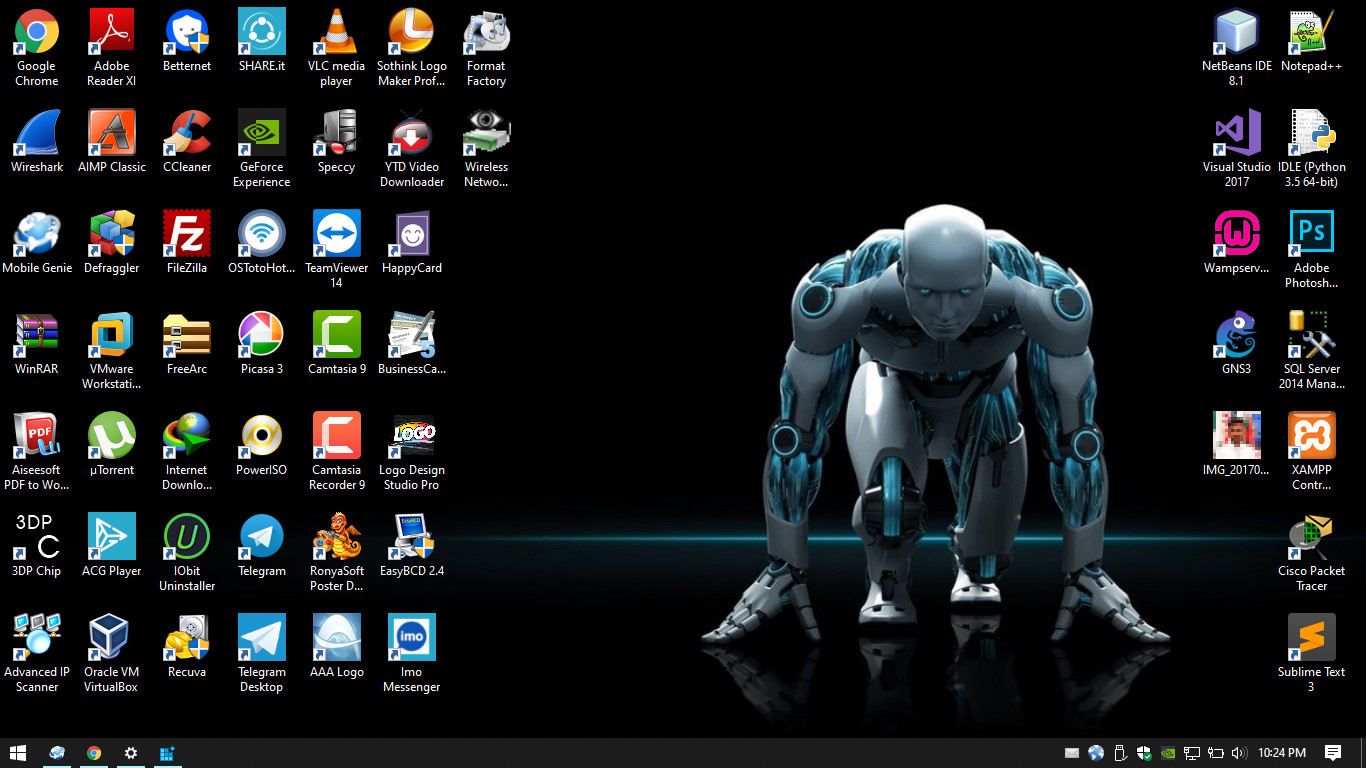Select the IObit Uninstaller icon
This screenshot has height=768, width=1366.
click(x=187, y=537)
